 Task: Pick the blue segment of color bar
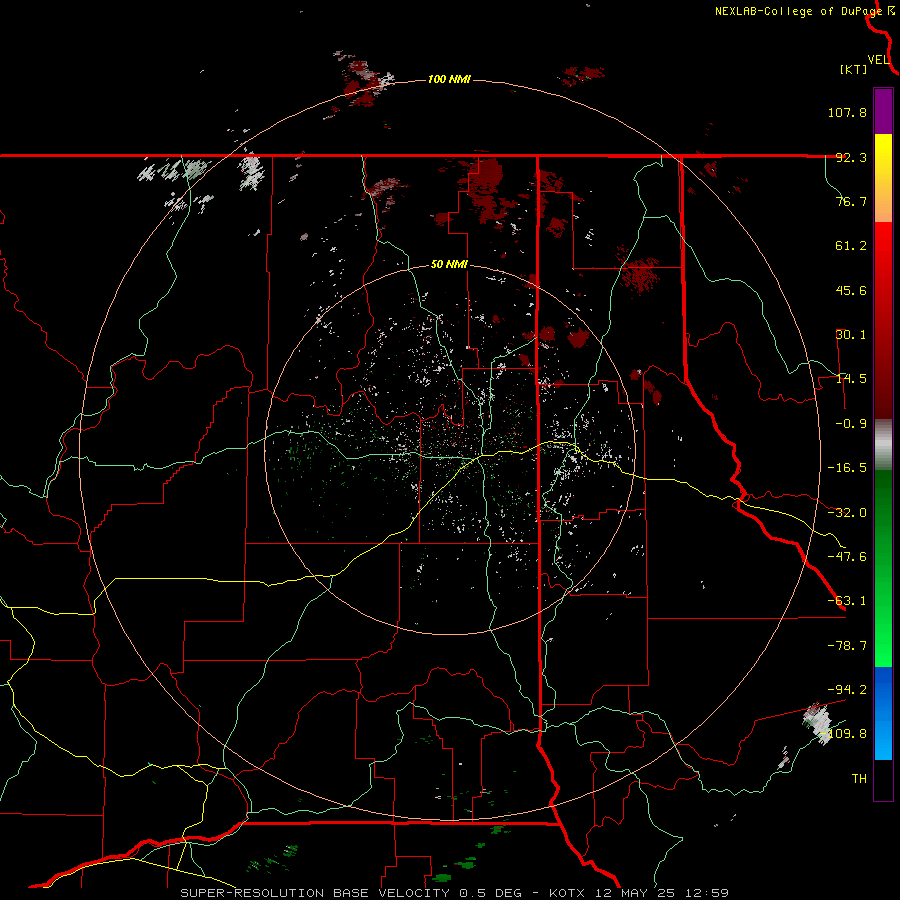(883, 713)
